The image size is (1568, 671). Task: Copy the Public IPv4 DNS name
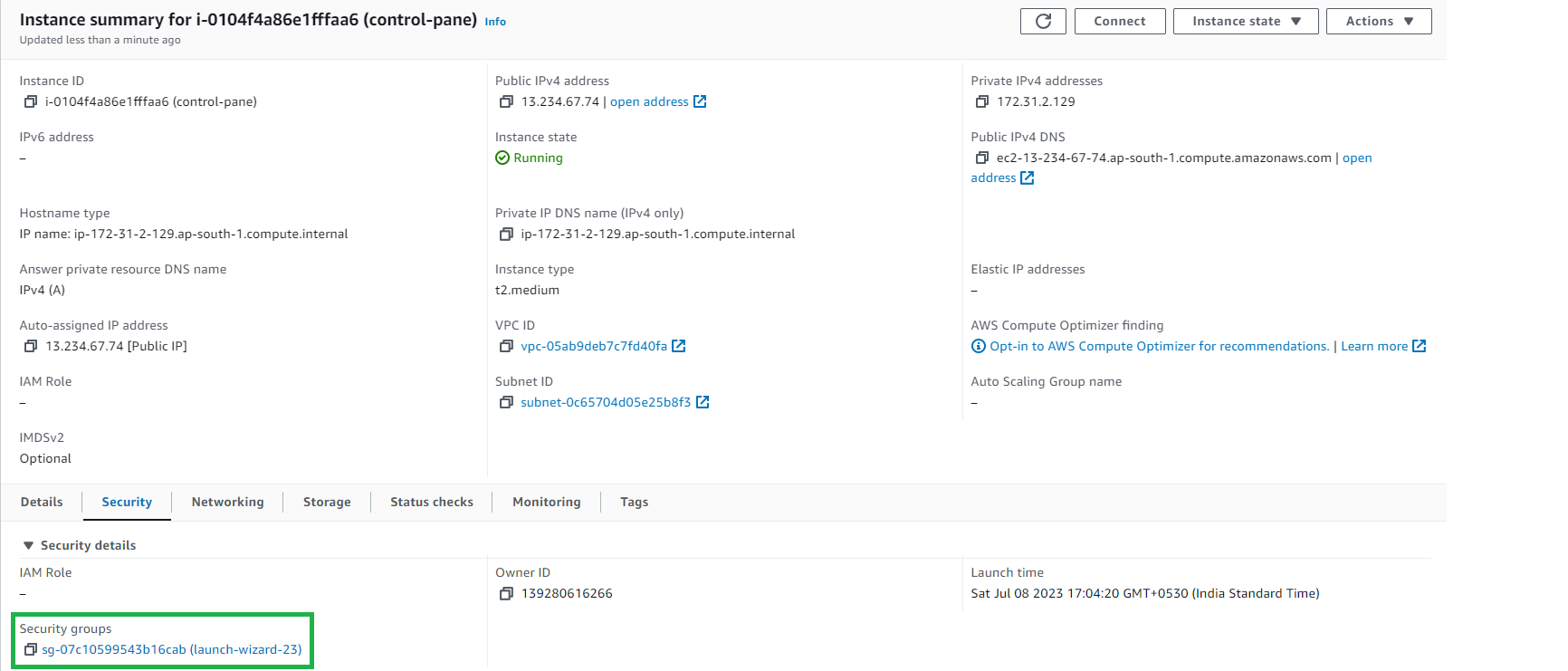click(981, 158)
